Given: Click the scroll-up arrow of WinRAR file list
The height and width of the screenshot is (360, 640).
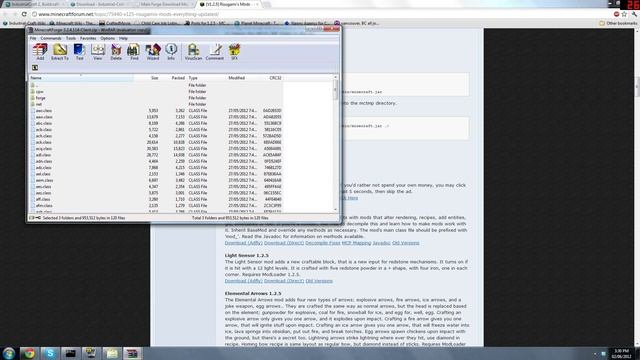Looking at the screenshot, I should [x=336, y=77].
